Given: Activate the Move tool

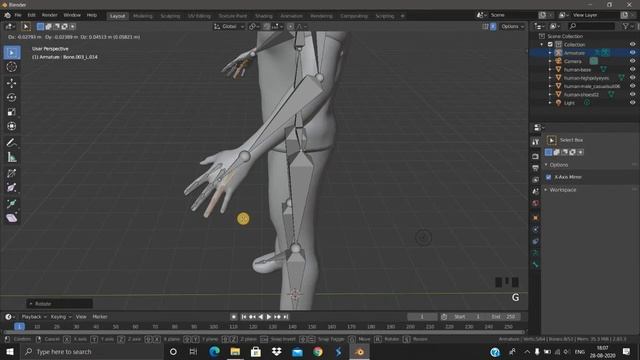Looking at the screenshot, I should pyautogui.click(x=11, y=83).
